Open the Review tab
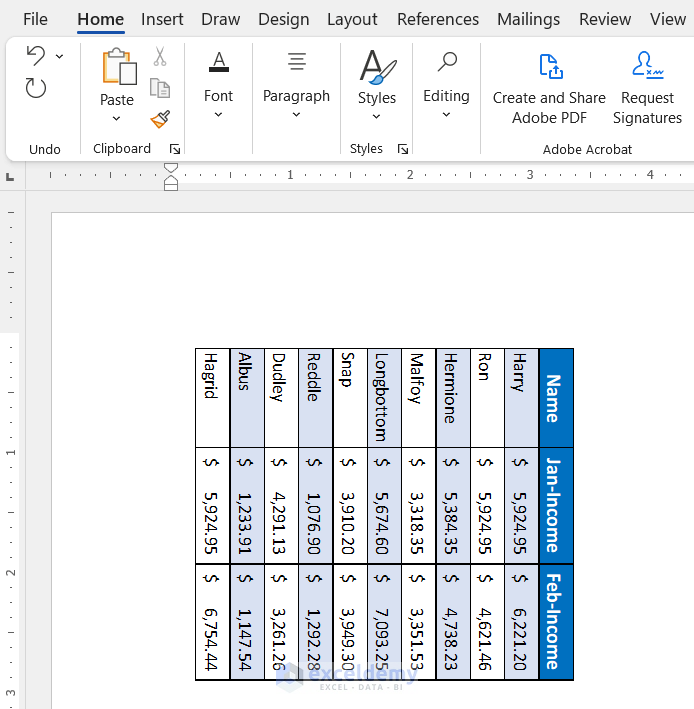 pos(605,19)
